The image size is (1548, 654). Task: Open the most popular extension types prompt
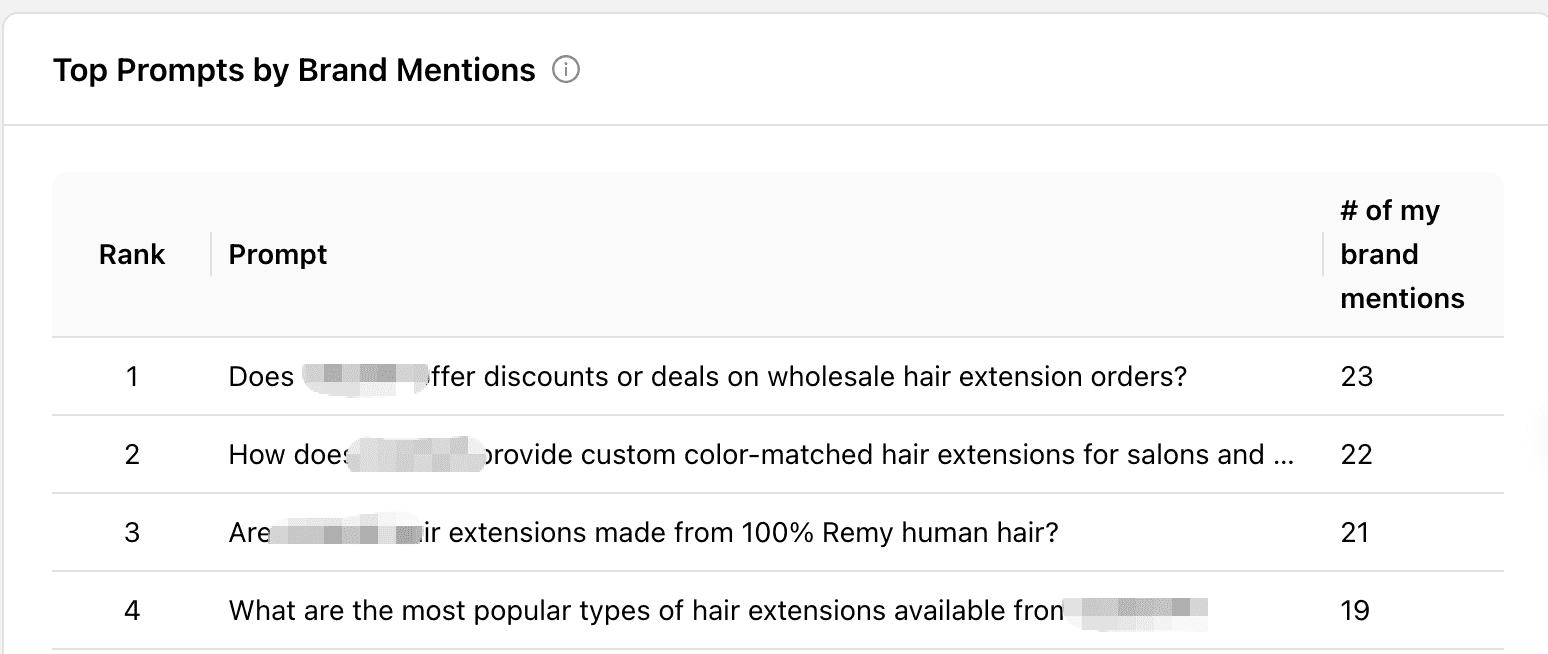click(640, 611)
